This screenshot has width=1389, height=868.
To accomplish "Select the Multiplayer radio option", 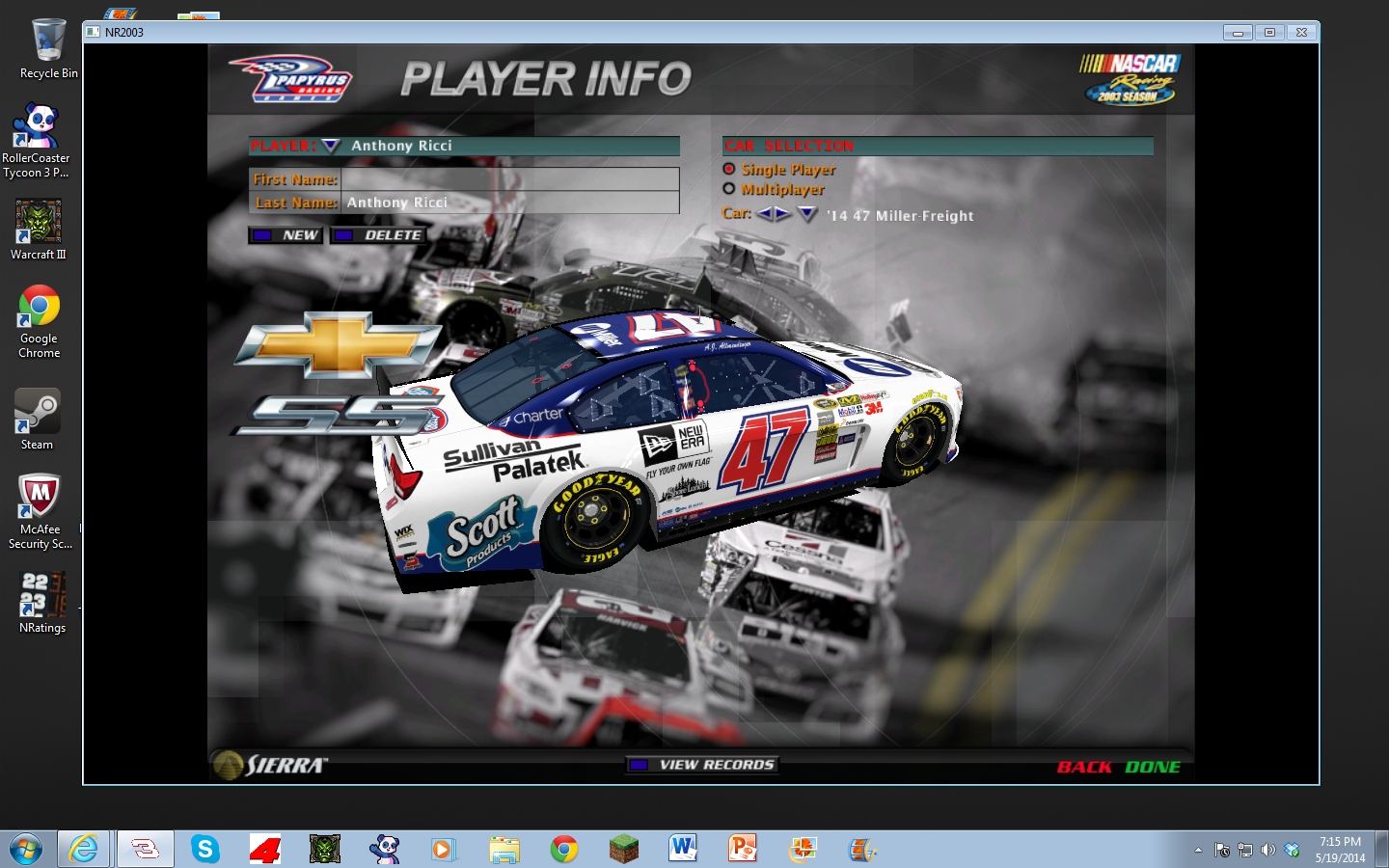I will (729, 189).
